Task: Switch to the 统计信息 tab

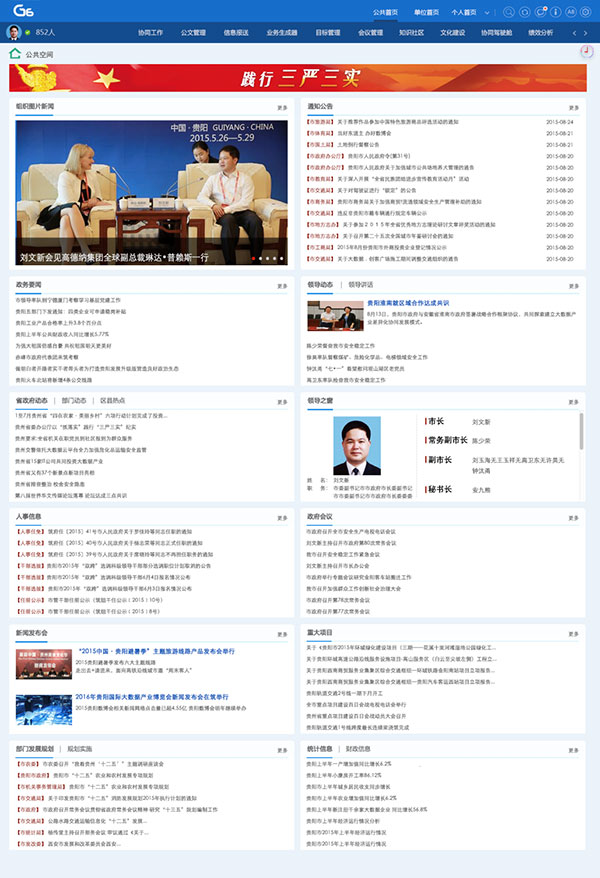Action: click(320, 749)
